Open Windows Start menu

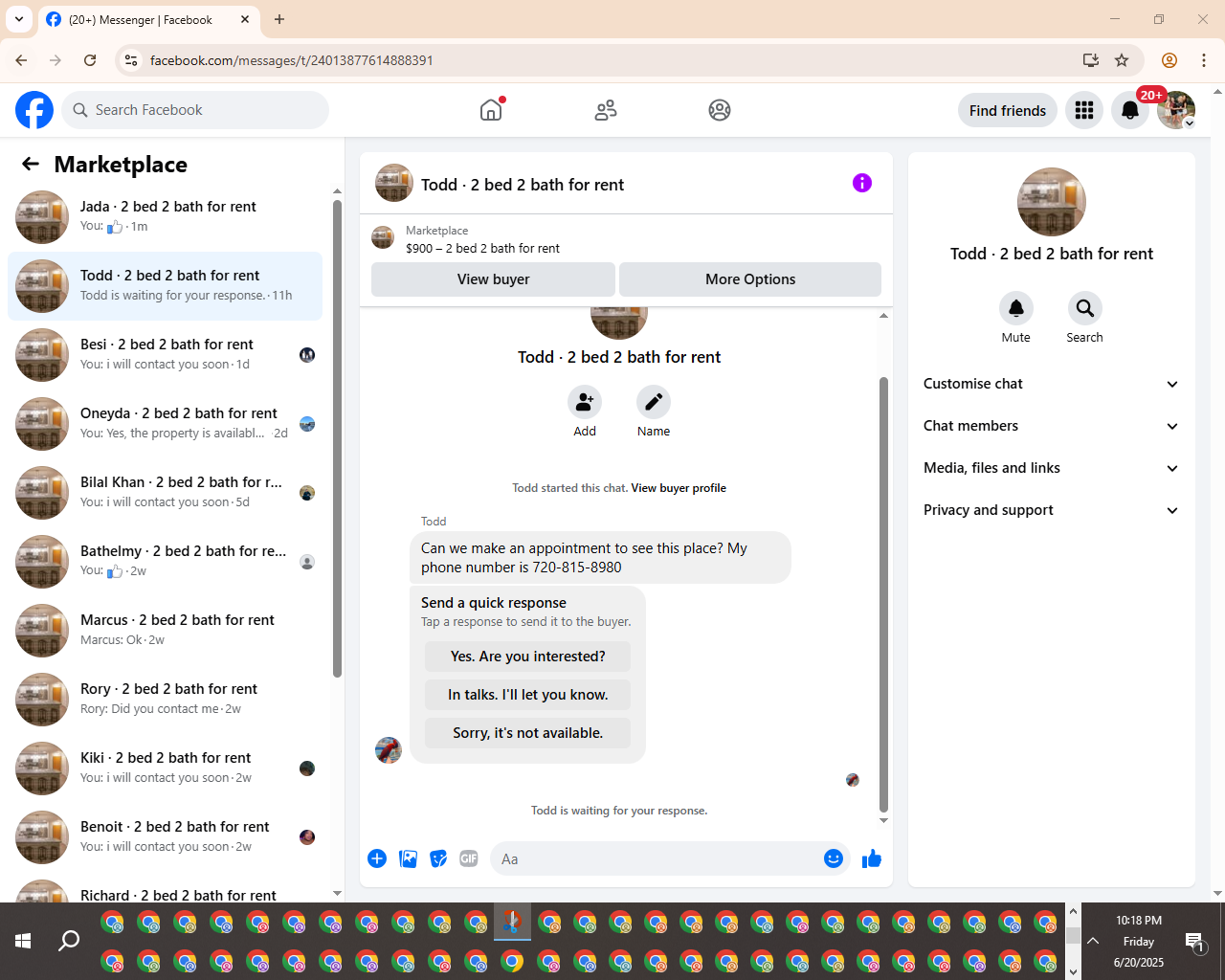click(23, 942)
